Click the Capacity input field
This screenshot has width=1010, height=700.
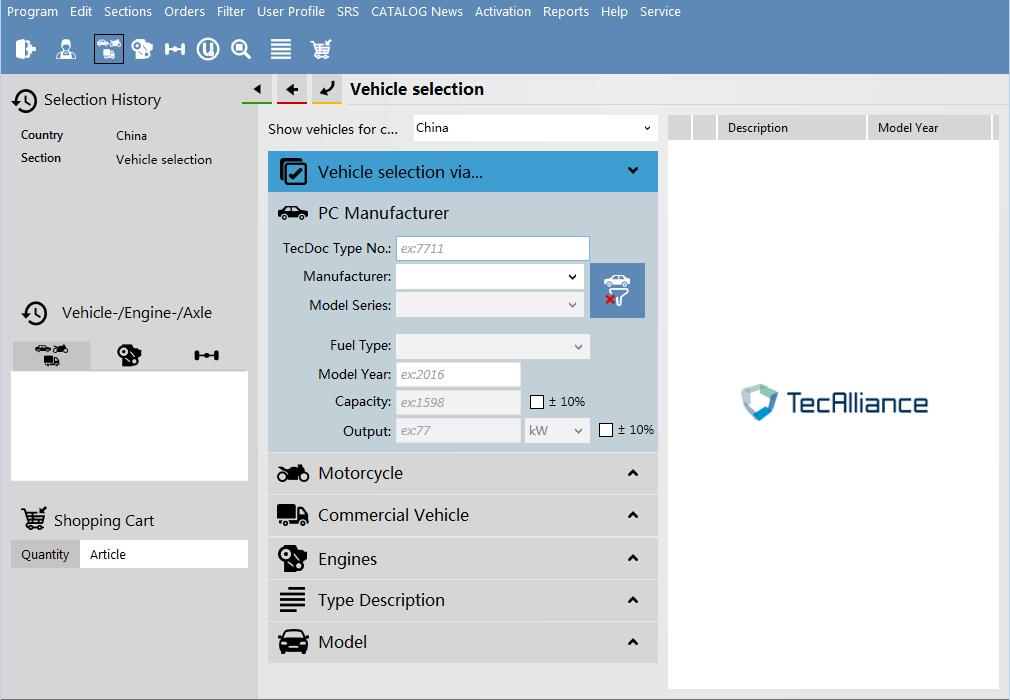(x=458, y=402)
